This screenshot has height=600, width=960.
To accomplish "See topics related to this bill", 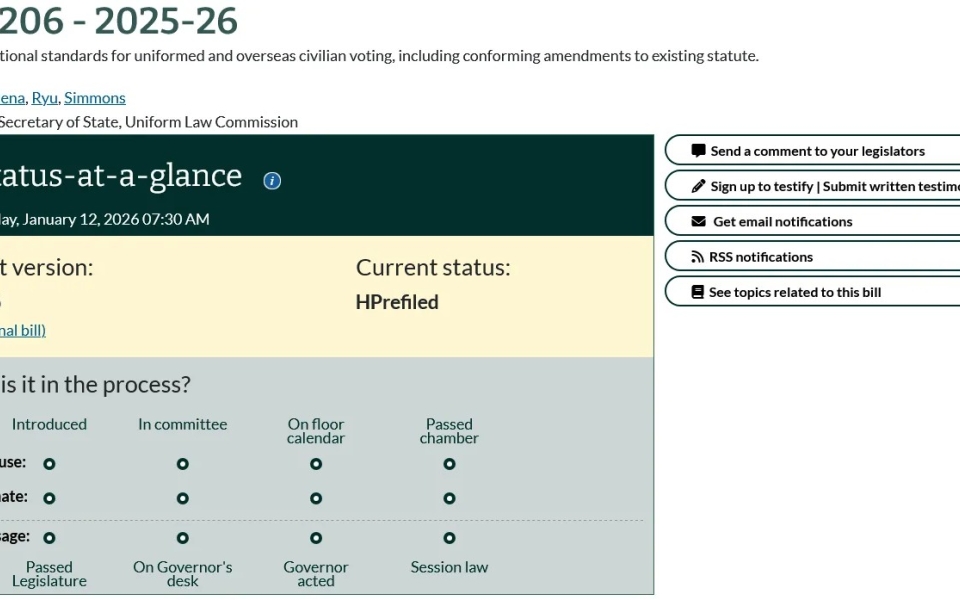I will pyautogui.click(x=794, y=292).
